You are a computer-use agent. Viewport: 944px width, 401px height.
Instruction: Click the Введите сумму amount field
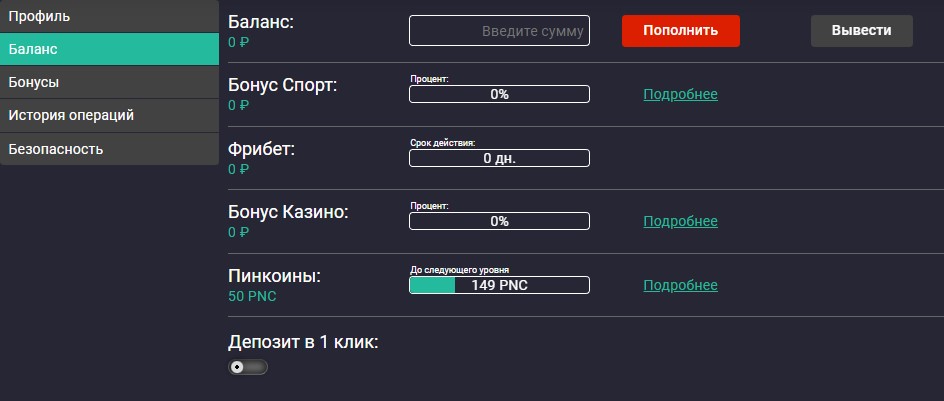pyautogui.click(x=499, y=31)
